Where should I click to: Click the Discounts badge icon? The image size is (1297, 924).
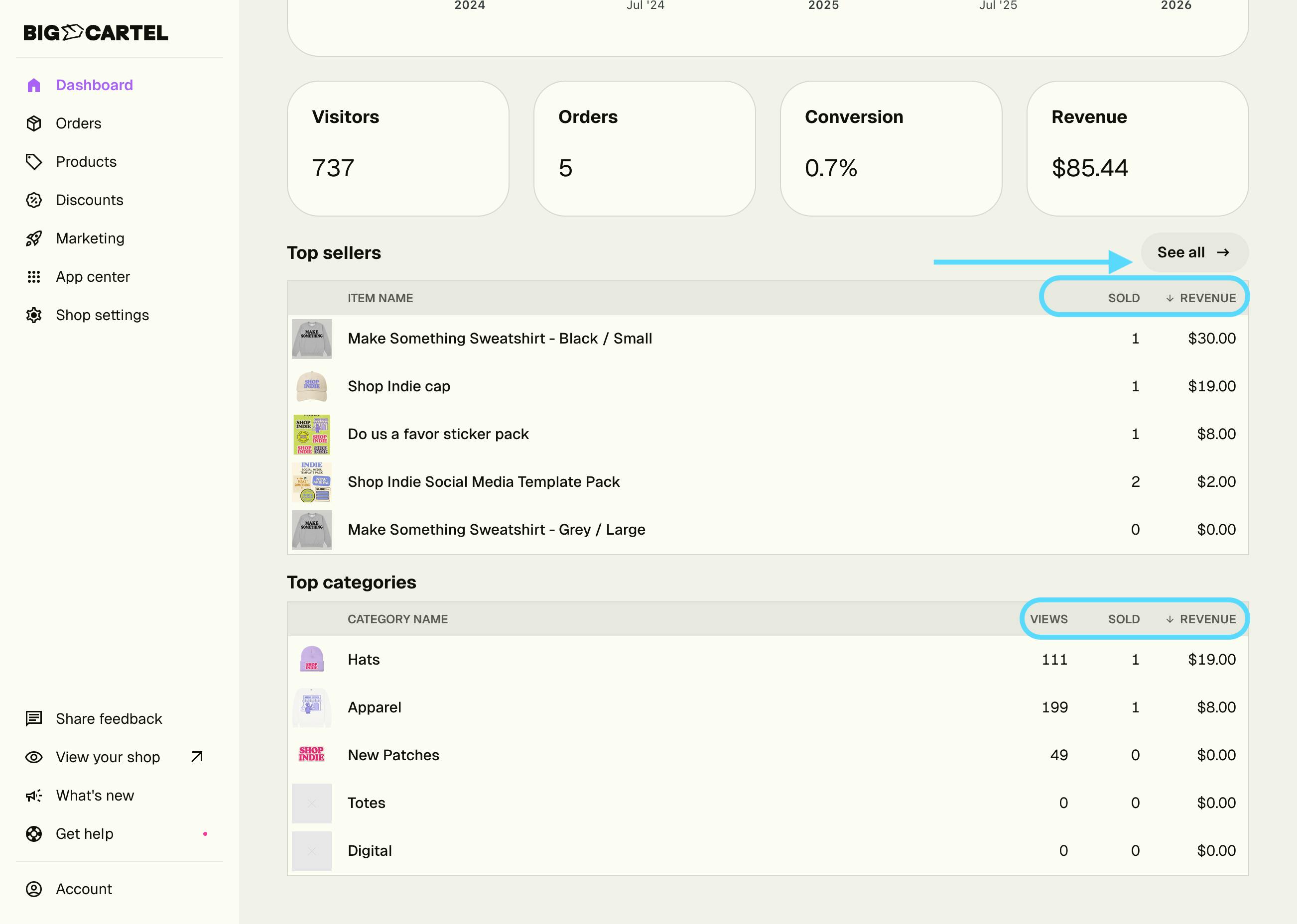(33, 200)
